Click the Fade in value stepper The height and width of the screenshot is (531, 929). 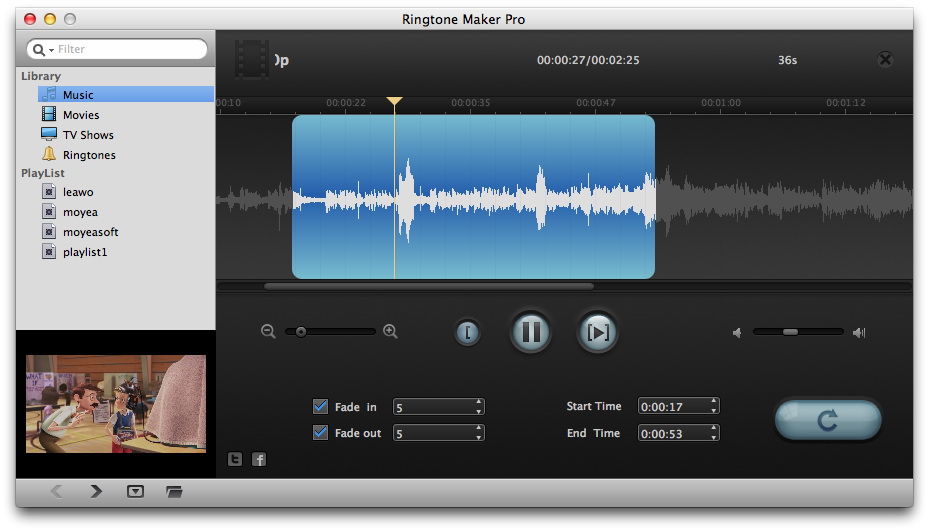click(479, 407)
